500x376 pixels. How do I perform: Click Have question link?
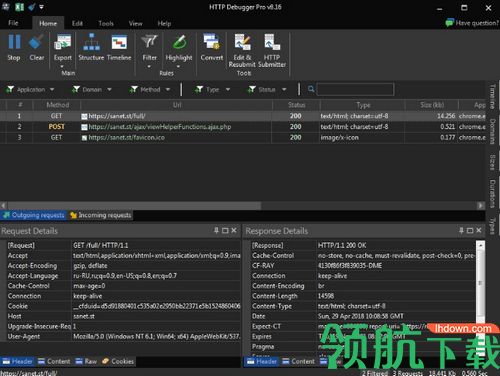(x=477, y=23)
